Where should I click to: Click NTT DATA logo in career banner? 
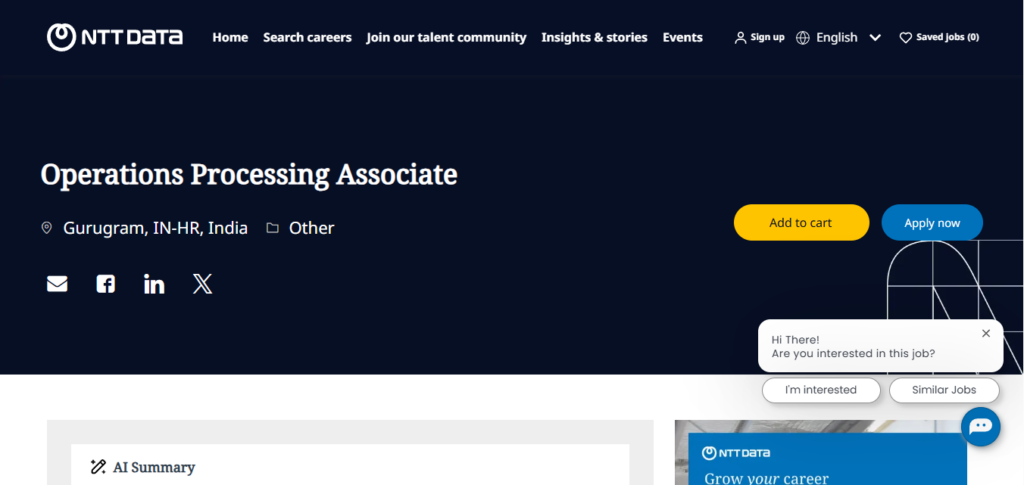(x=735, y=453)
